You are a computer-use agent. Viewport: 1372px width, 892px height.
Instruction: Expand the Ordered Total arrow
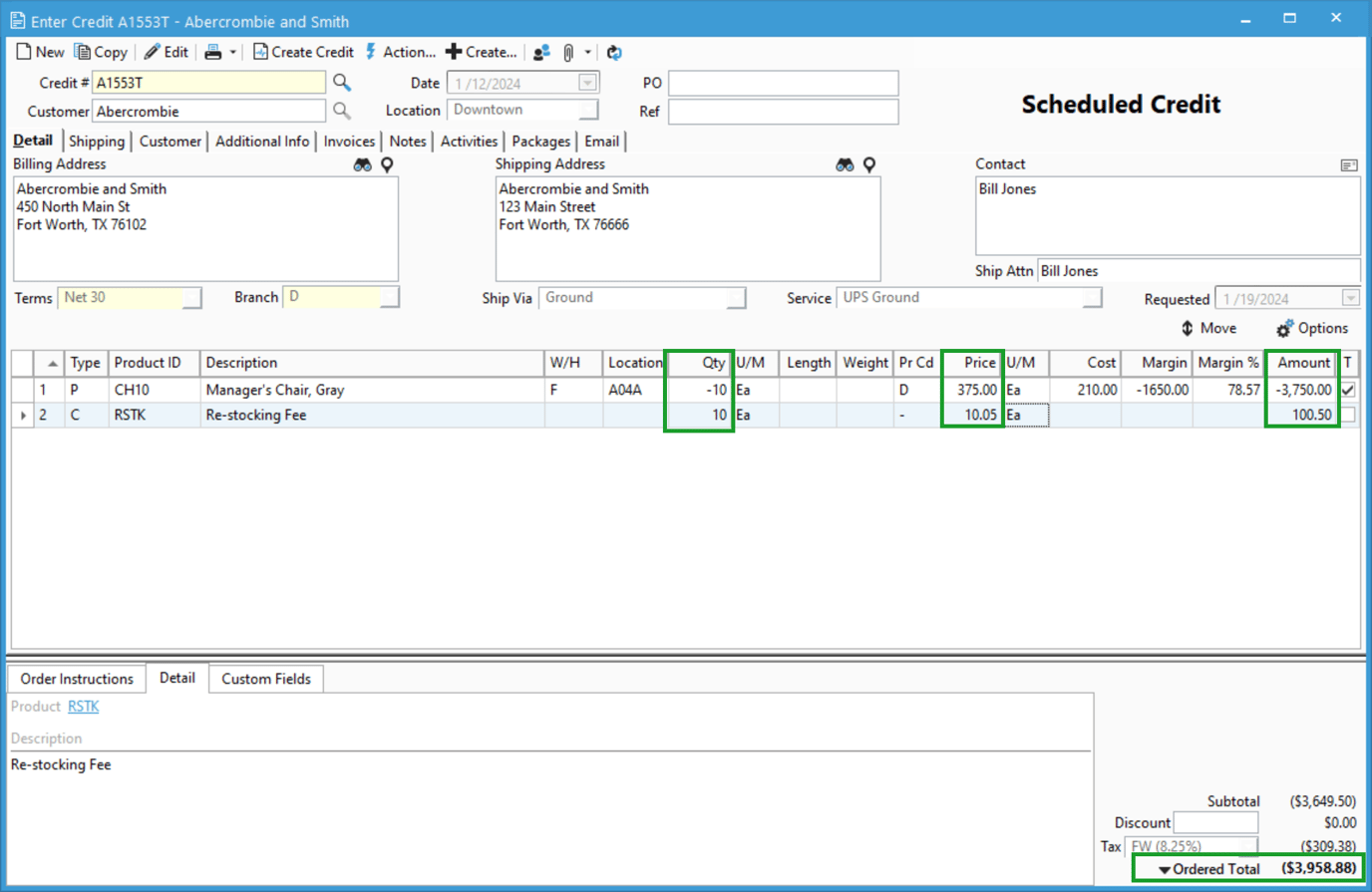(x=1164, y=870)
